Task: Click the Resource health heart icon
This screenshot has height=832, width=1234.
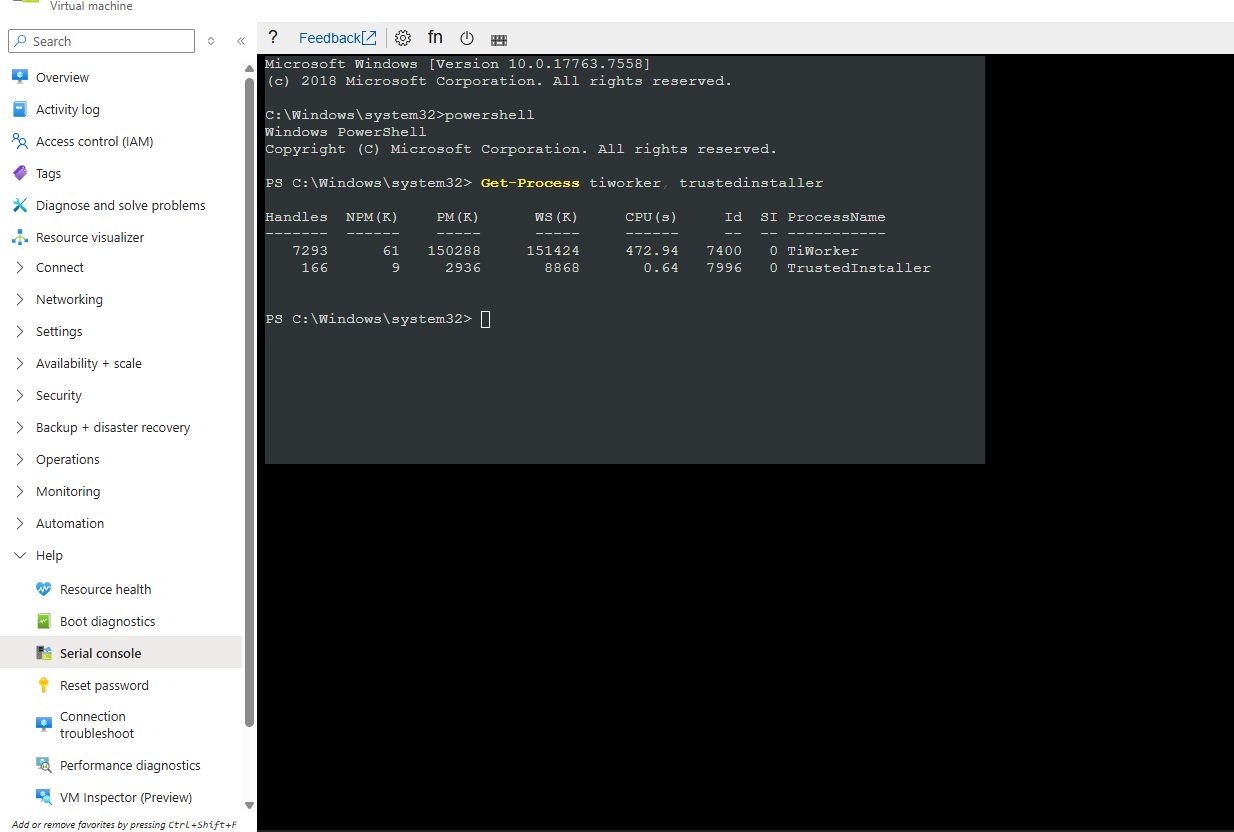Action: tap(44, 589)
